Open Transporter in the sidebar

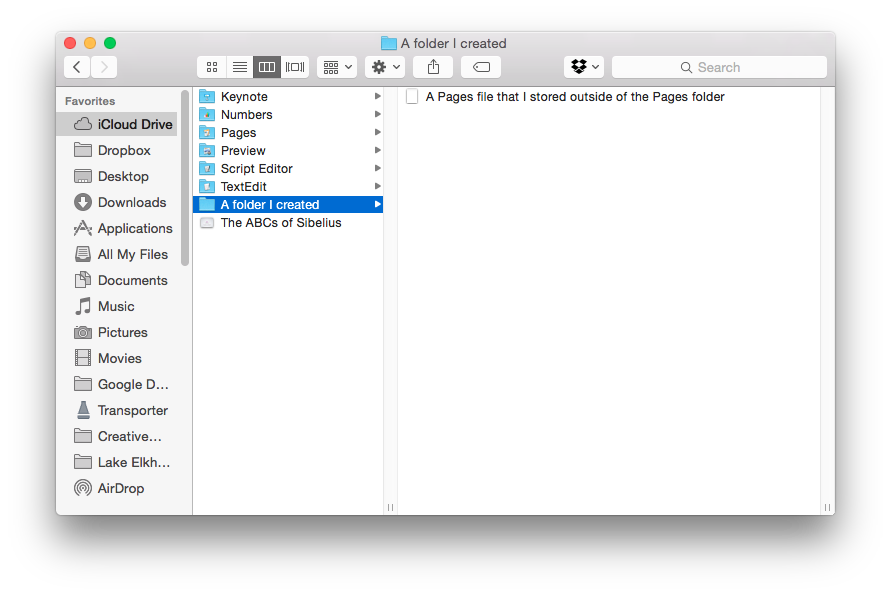click(117, 410)
